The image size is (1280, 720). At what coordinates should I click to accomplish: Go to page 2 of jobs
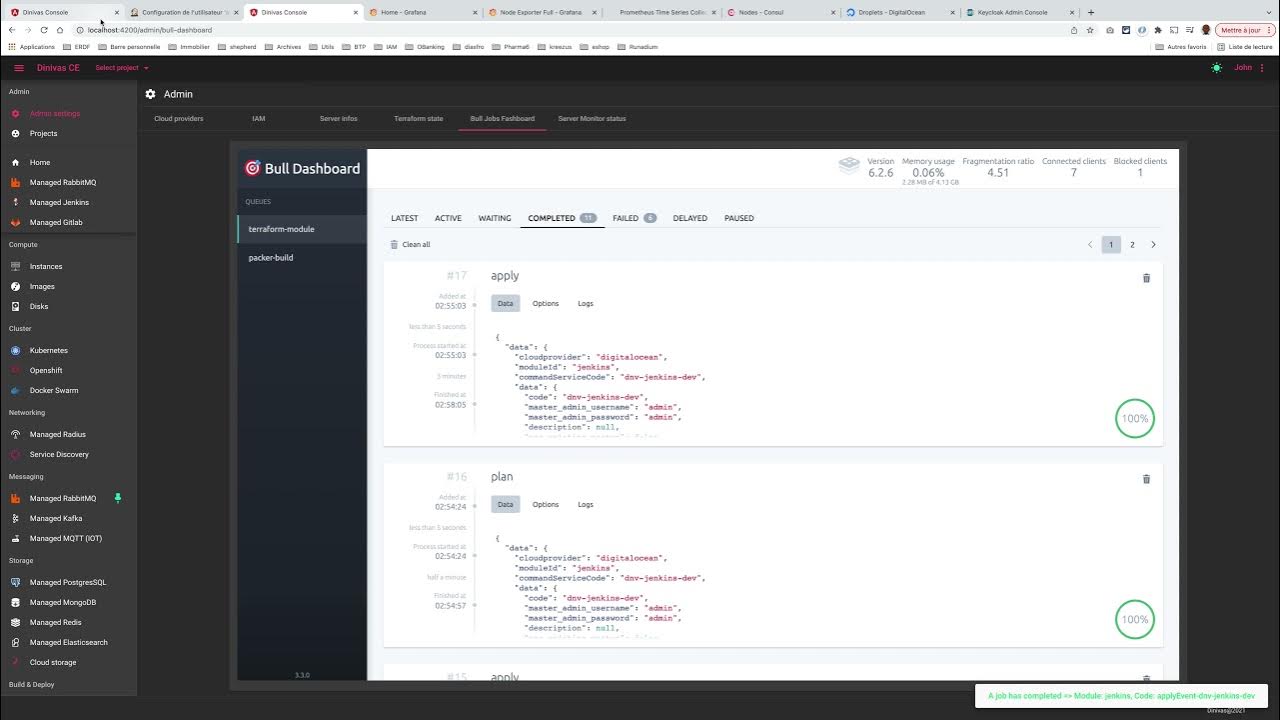[1132, 245]
